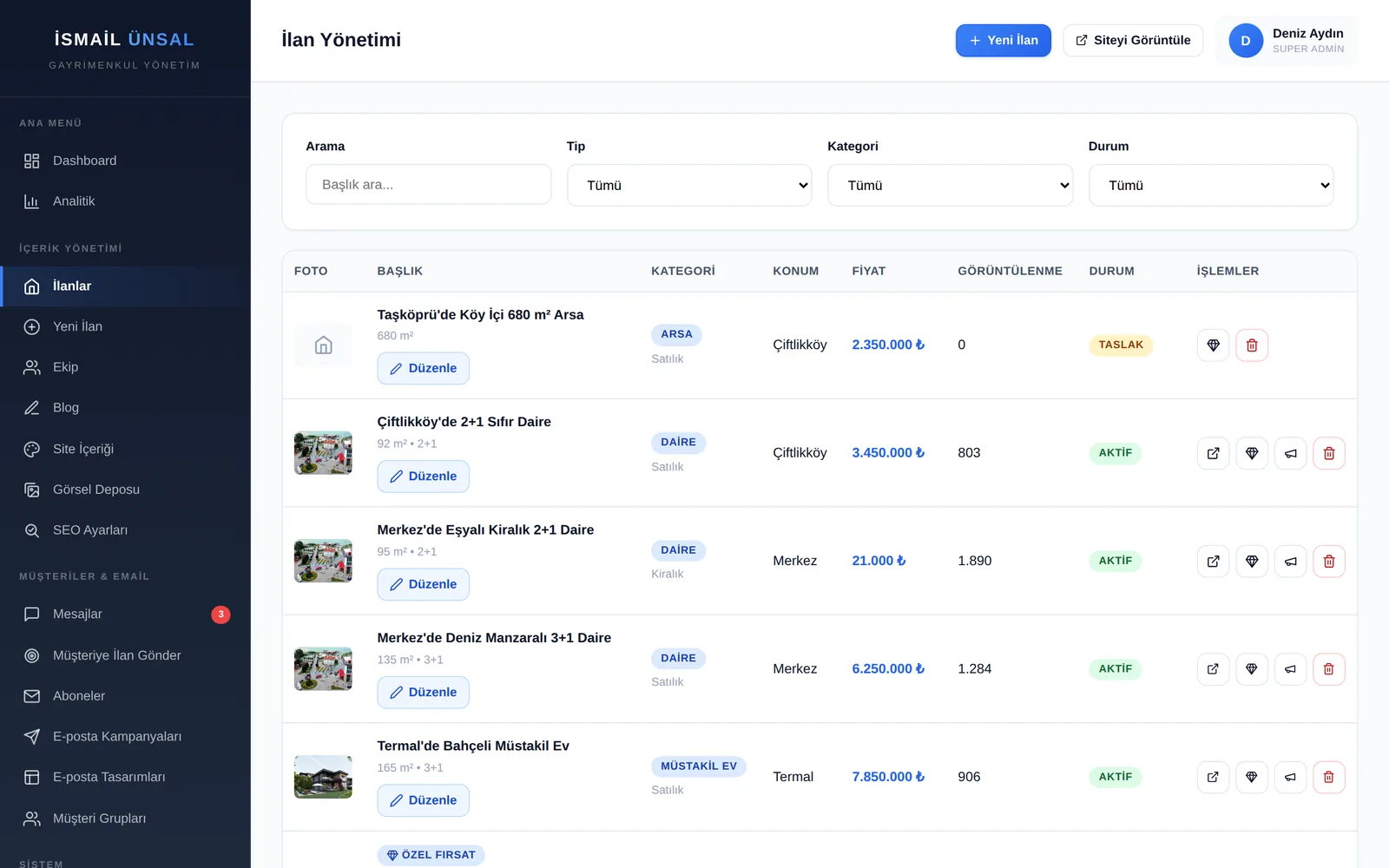
Task: Mark Merkez'de Eşyalı Kiralık Daire with diamond icon
Action: click(x=1252, y=562)
